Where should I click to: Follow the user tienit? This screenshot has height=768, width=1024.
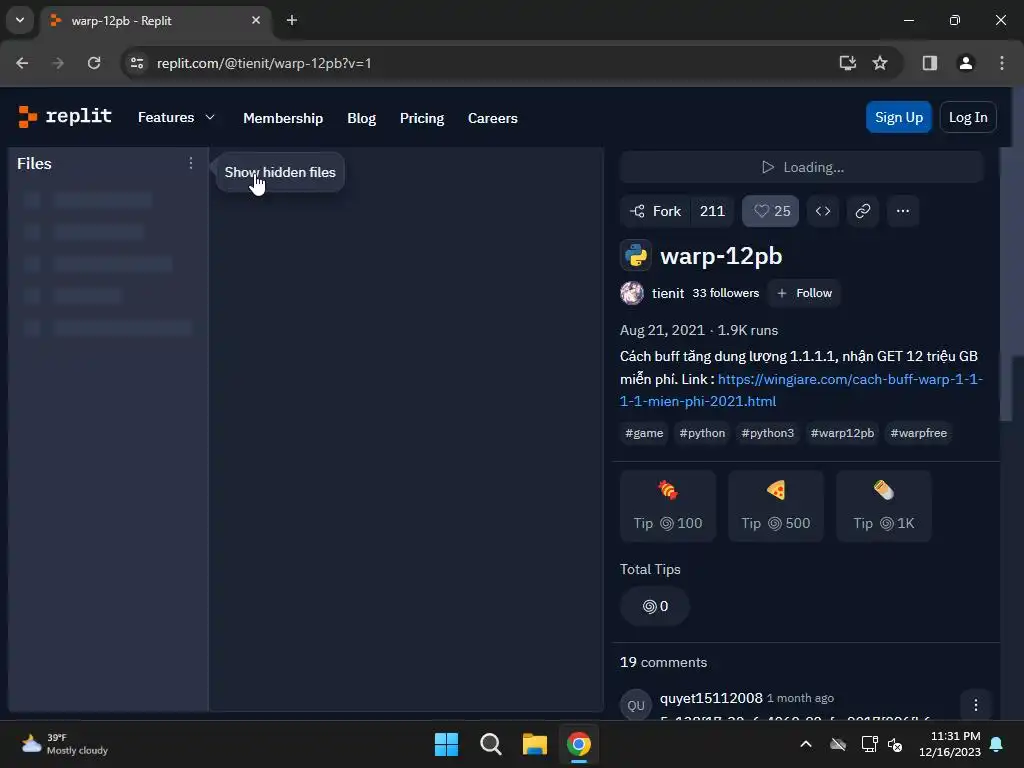(805, 293)
